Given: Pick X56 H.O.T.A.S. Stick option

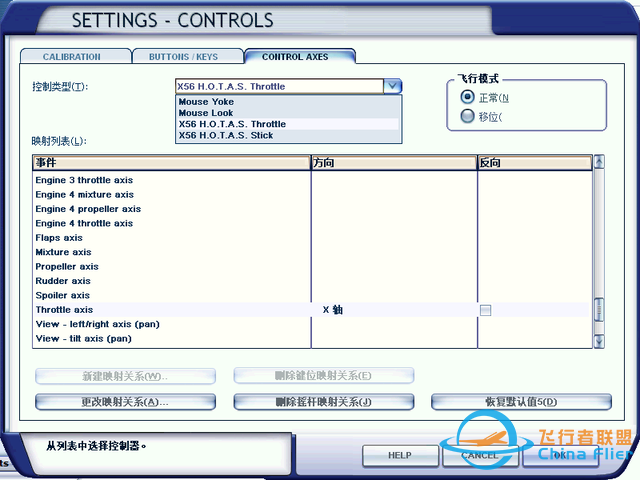Looking at the screenshot, I should (x=225, y=135).
